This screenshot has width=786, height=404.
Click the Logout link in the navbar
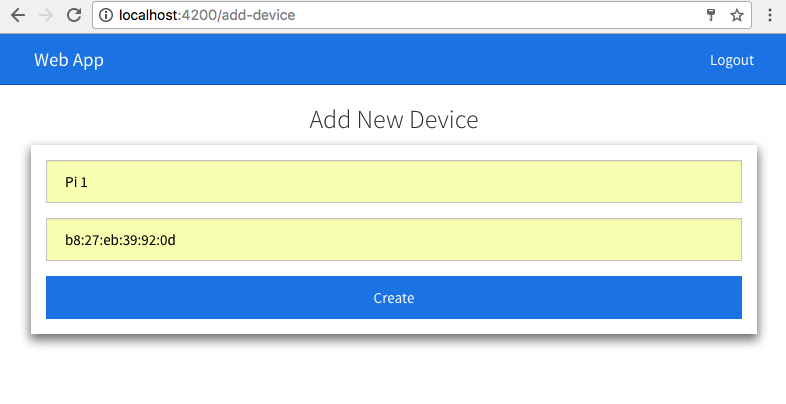point(731,60)
